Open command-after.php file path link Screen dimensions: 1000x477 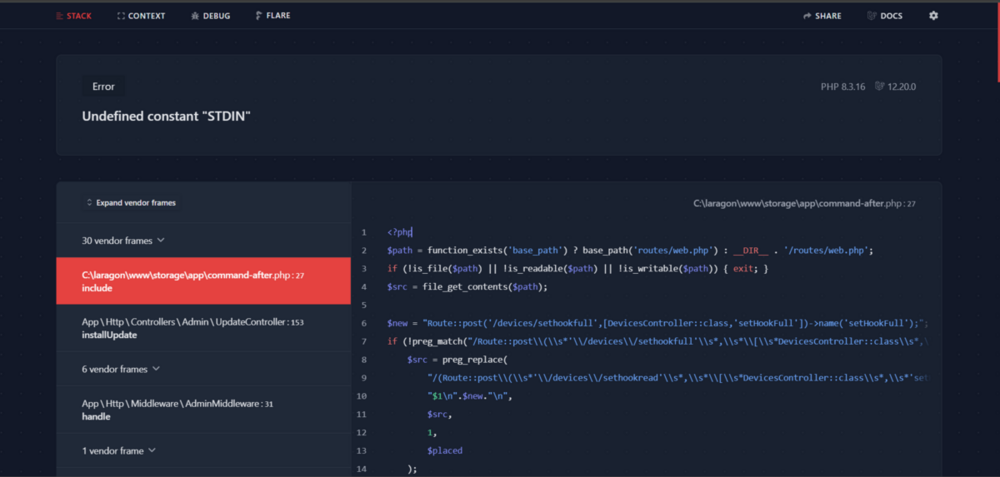pos(804,203)
